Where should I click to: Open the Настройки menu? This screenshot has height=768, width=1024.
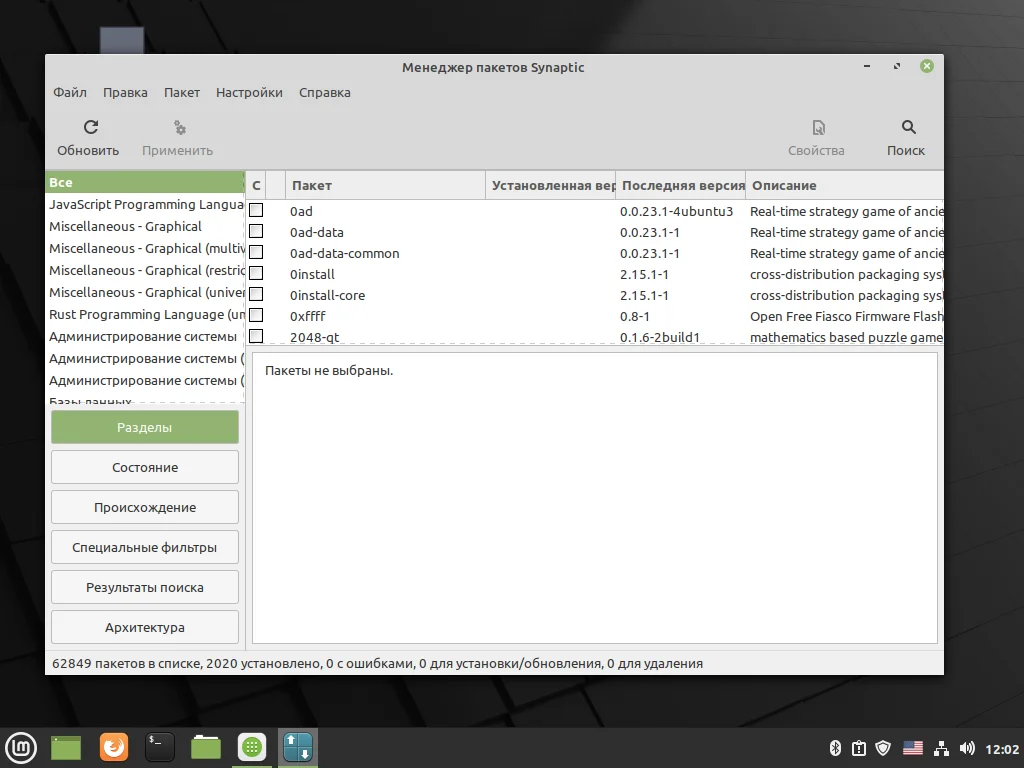coord(249,93)
